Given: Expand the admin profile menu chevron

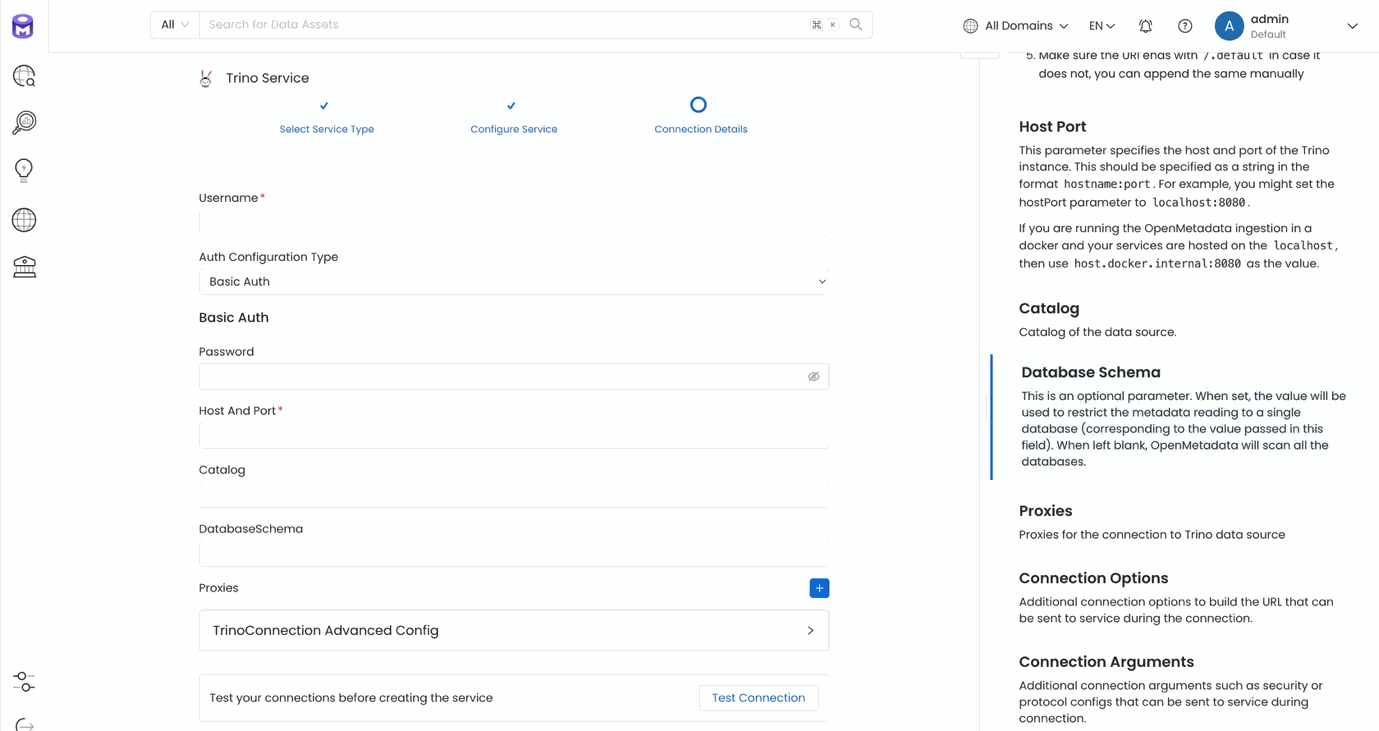Looking at the screenshot, I should [1353, 26].
